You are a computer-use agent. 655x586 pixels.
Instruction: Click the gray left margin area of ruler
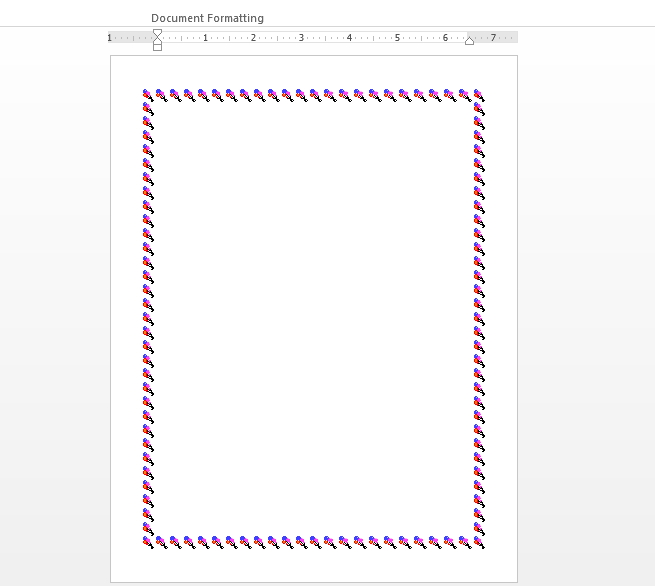click(x=130, y=38)
